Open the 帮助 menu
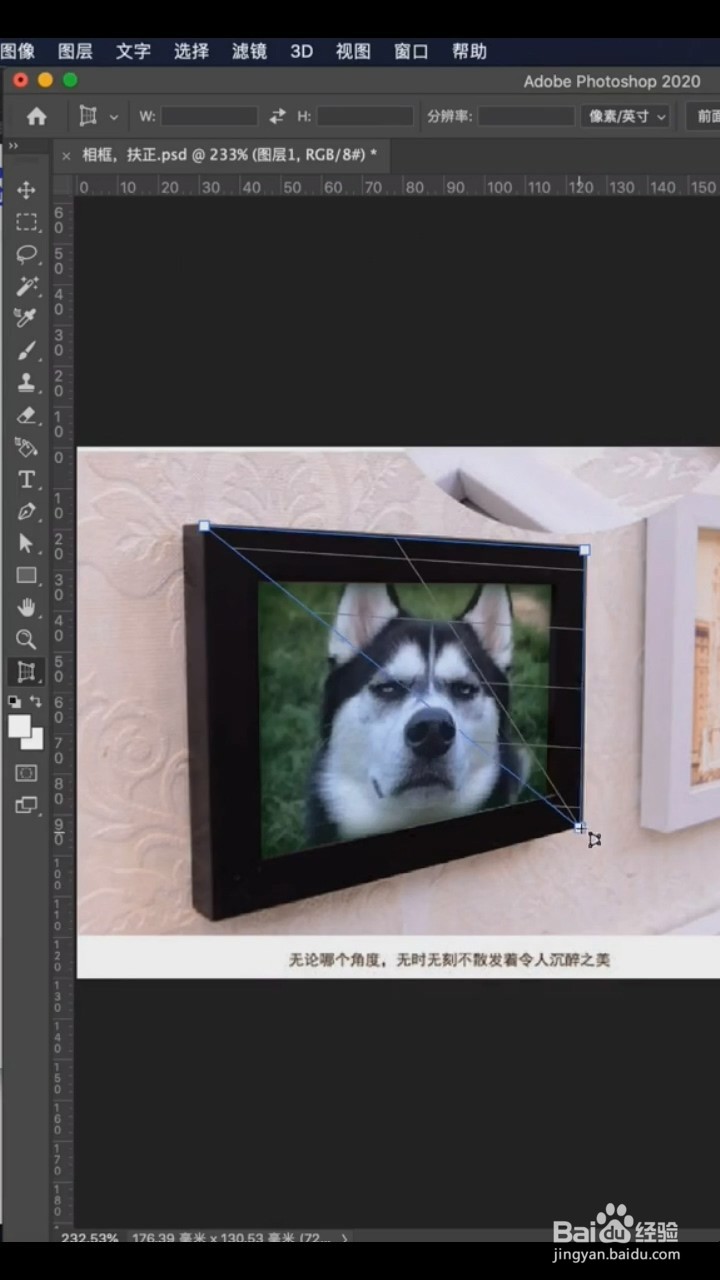 pos(469,51)
